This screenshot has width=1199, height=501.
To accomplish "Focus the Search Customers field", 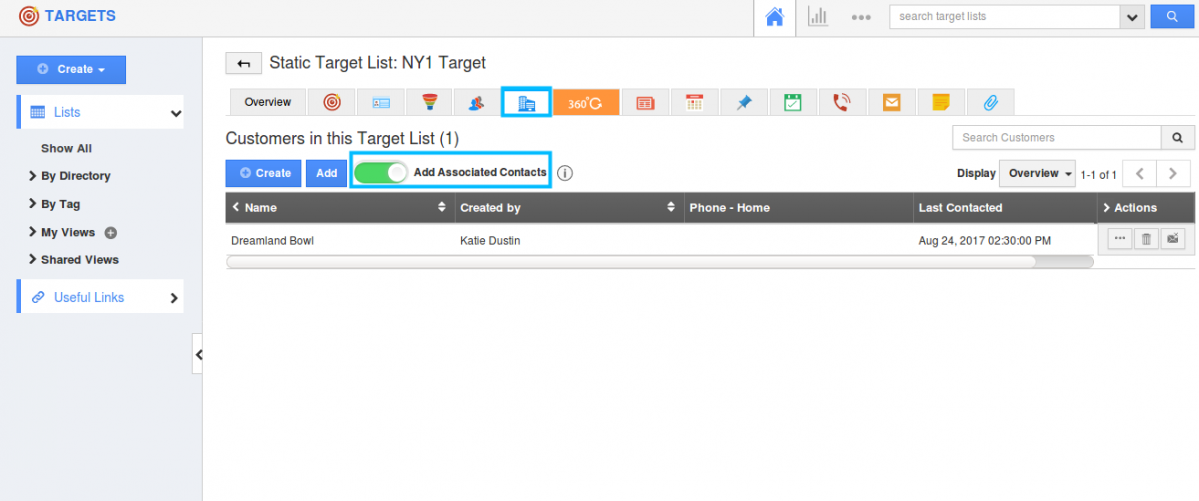I will pyautogui.click(x=1058, y=138).
